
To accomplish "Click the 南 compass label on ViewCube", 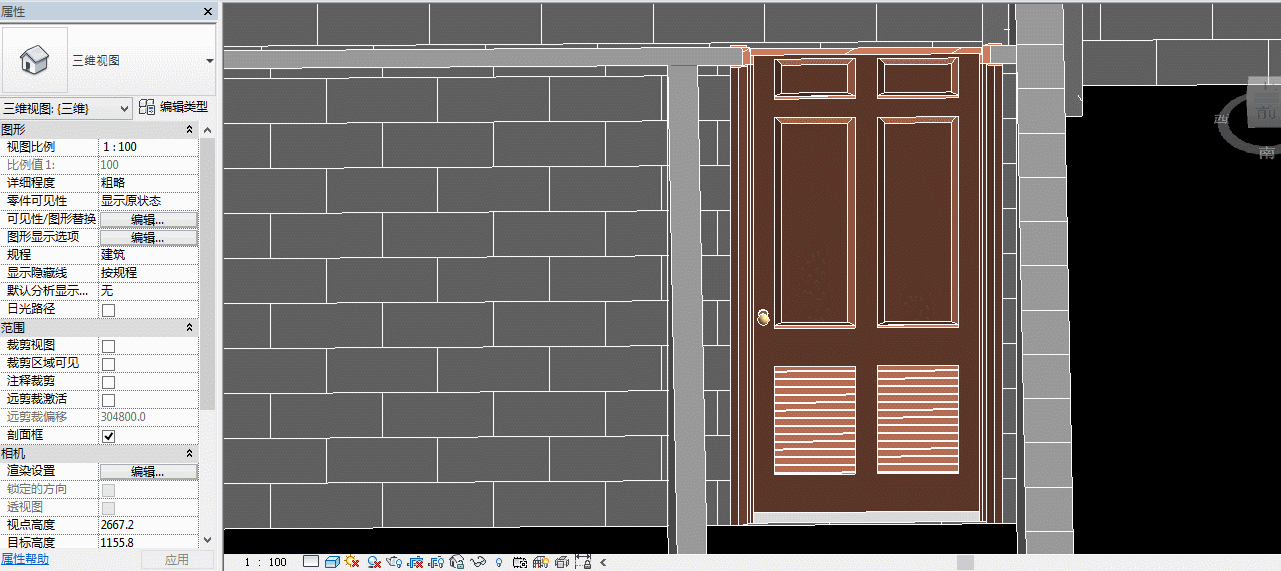I will coord(1267,153).
